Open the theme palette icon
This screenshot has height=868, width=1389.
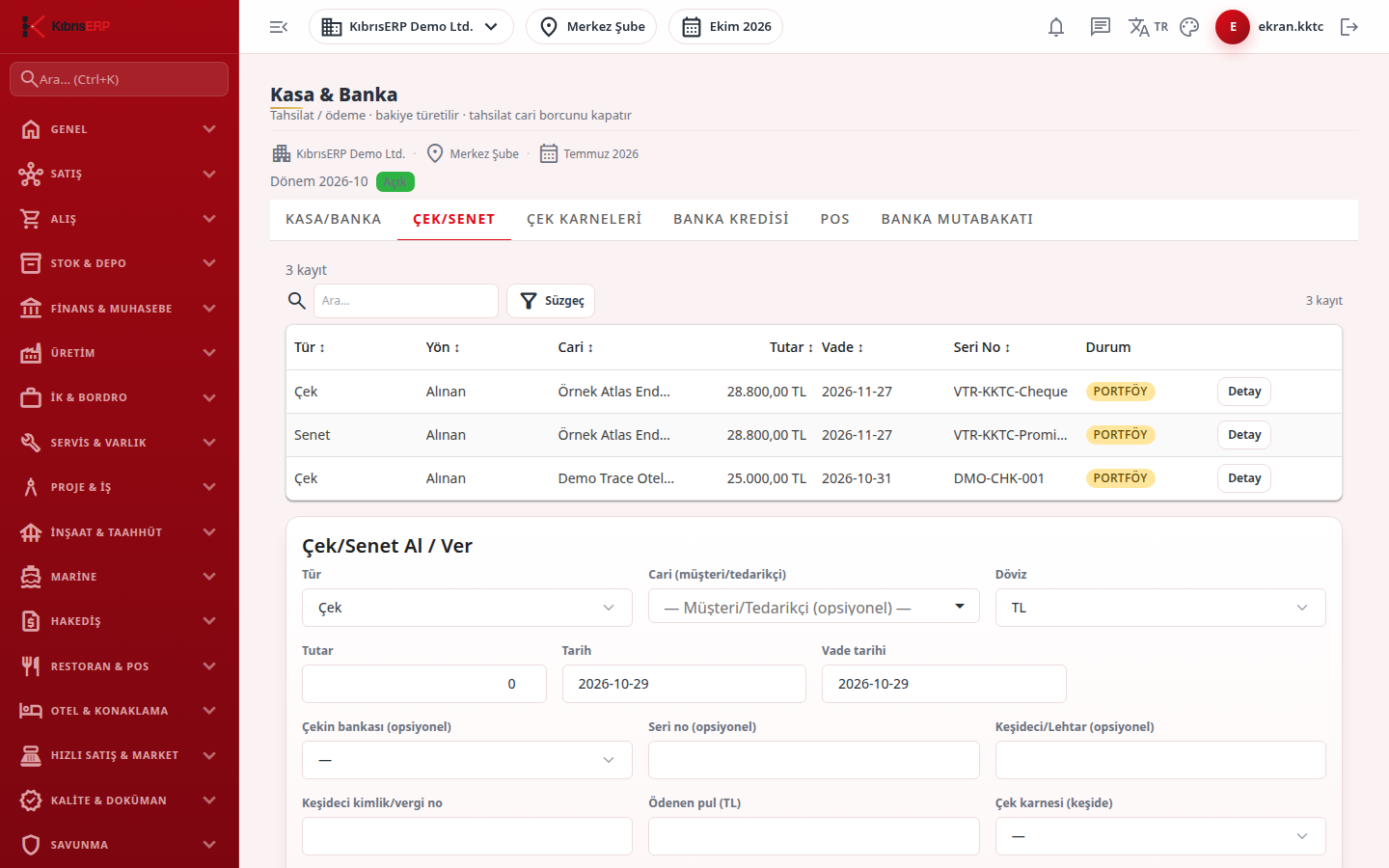coord(1189,27)
